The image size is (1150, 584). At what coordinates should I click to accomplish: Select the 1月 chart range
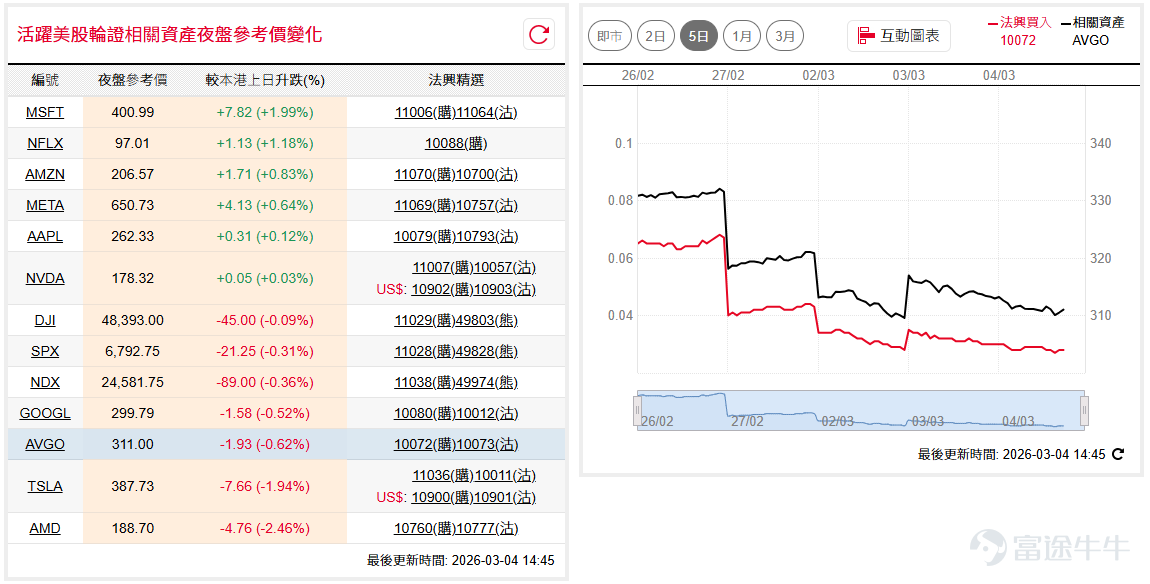click(741, 36)
